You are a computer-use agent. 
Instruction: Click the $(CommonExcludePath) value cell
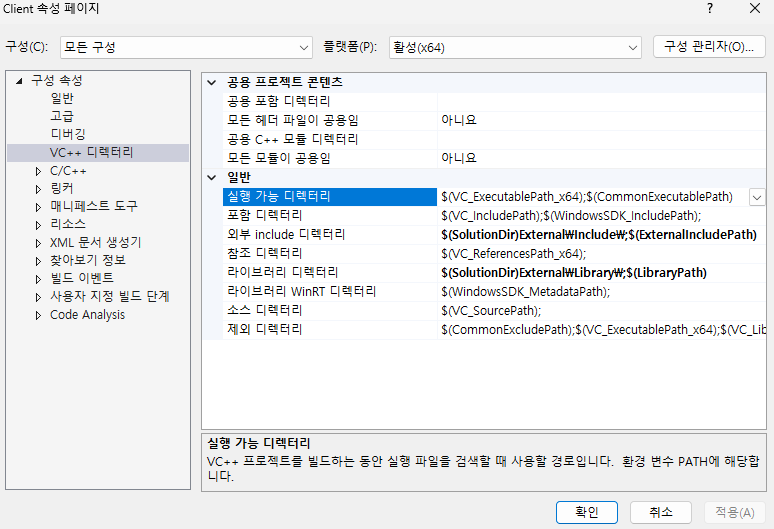[601, 330]
